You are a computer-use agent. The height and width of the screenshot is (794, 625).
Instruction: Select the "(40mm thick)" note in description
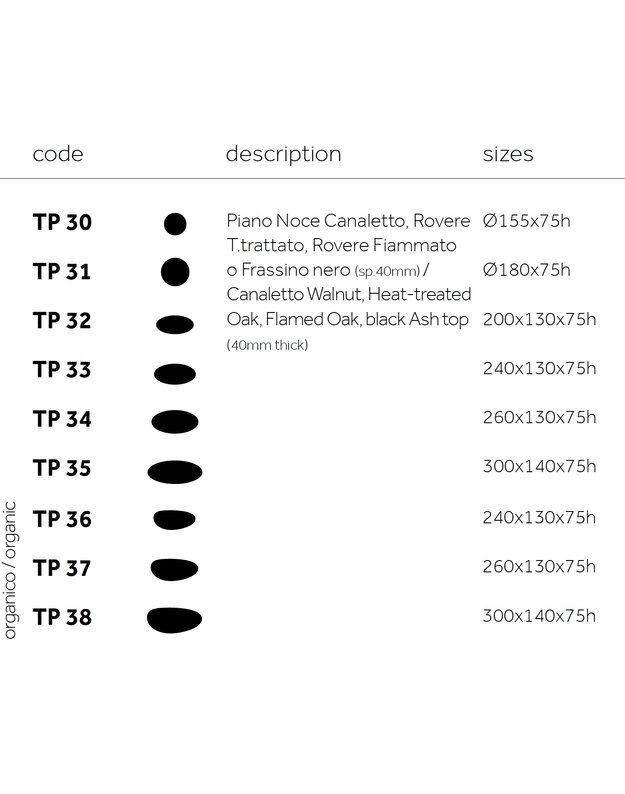[x=268, y=346]
